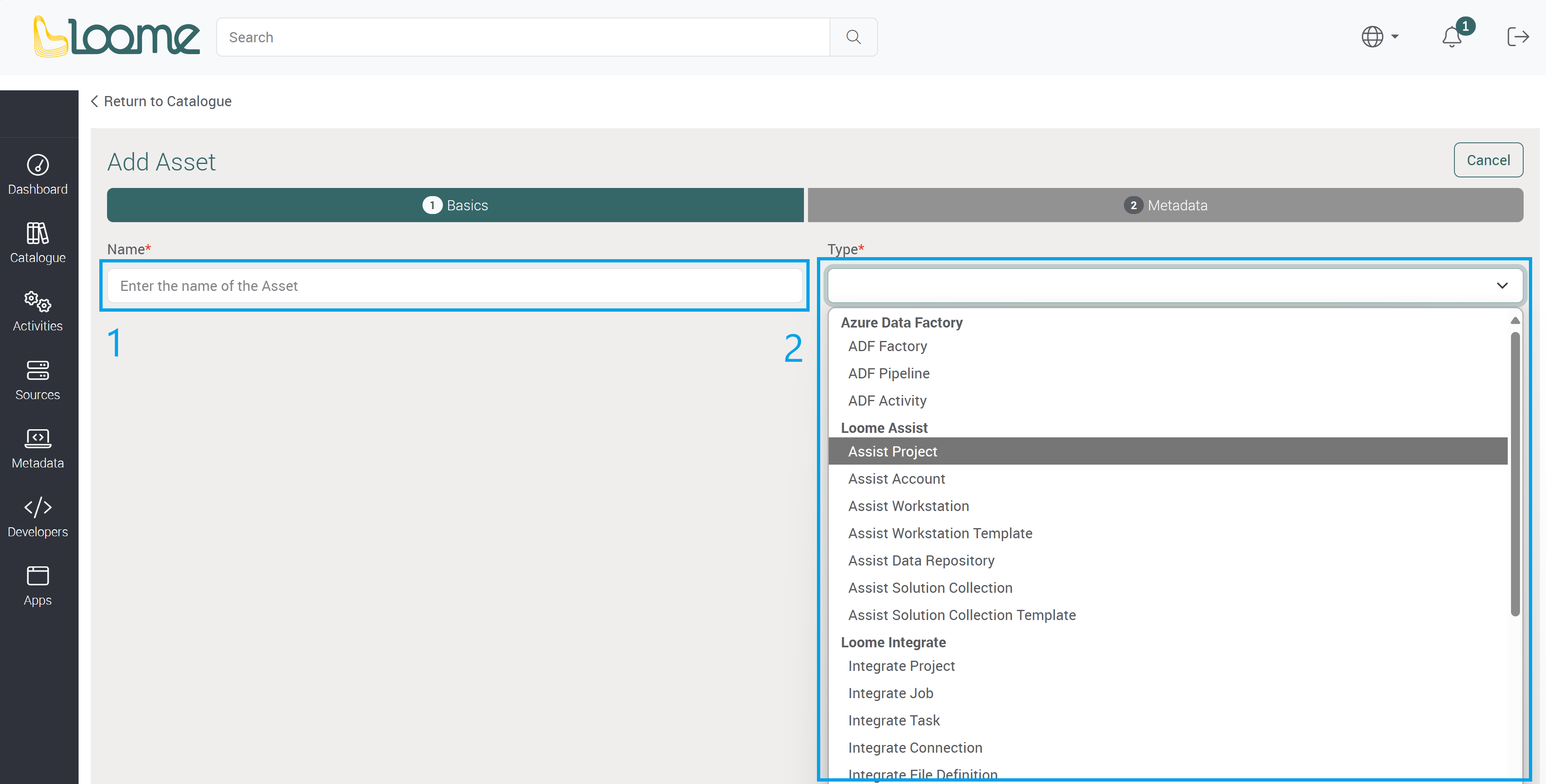This screenshot has height=784, width=1546.
Task: Focus the asset Name input field
Action: 455,286
